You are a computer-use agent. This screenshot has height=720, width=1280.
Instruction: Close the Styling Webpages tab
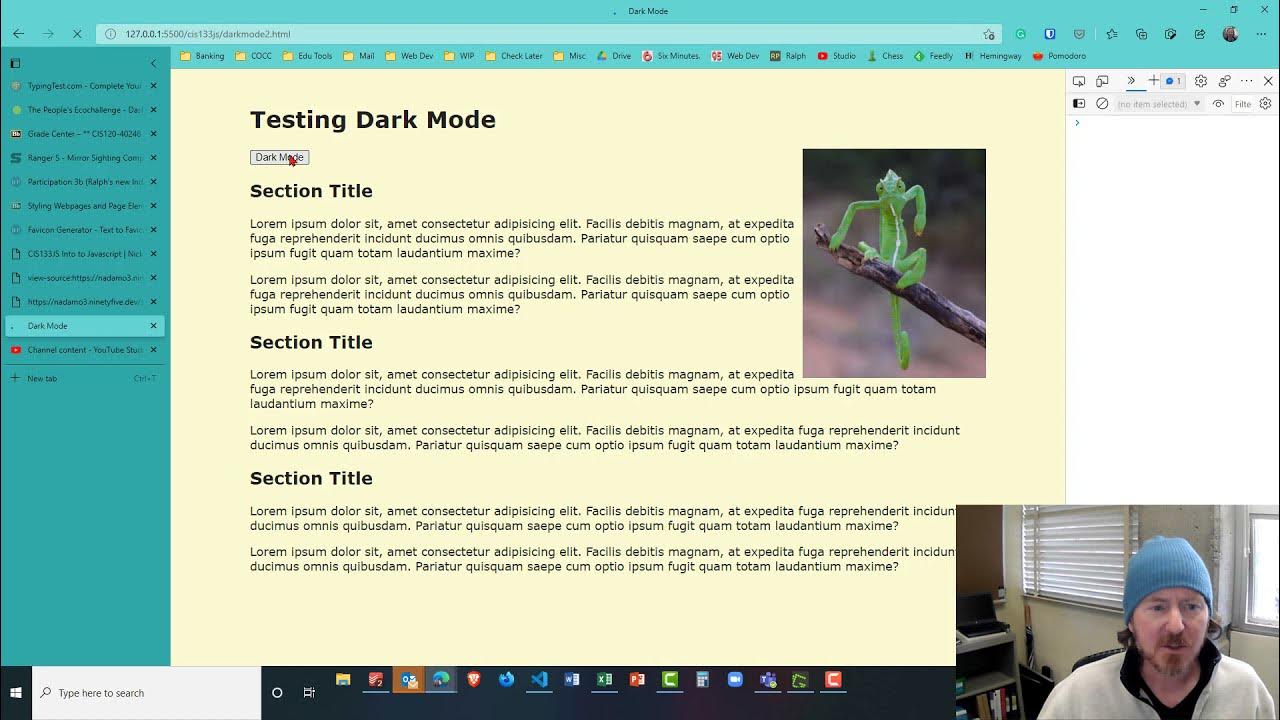[x=153, y=206]
